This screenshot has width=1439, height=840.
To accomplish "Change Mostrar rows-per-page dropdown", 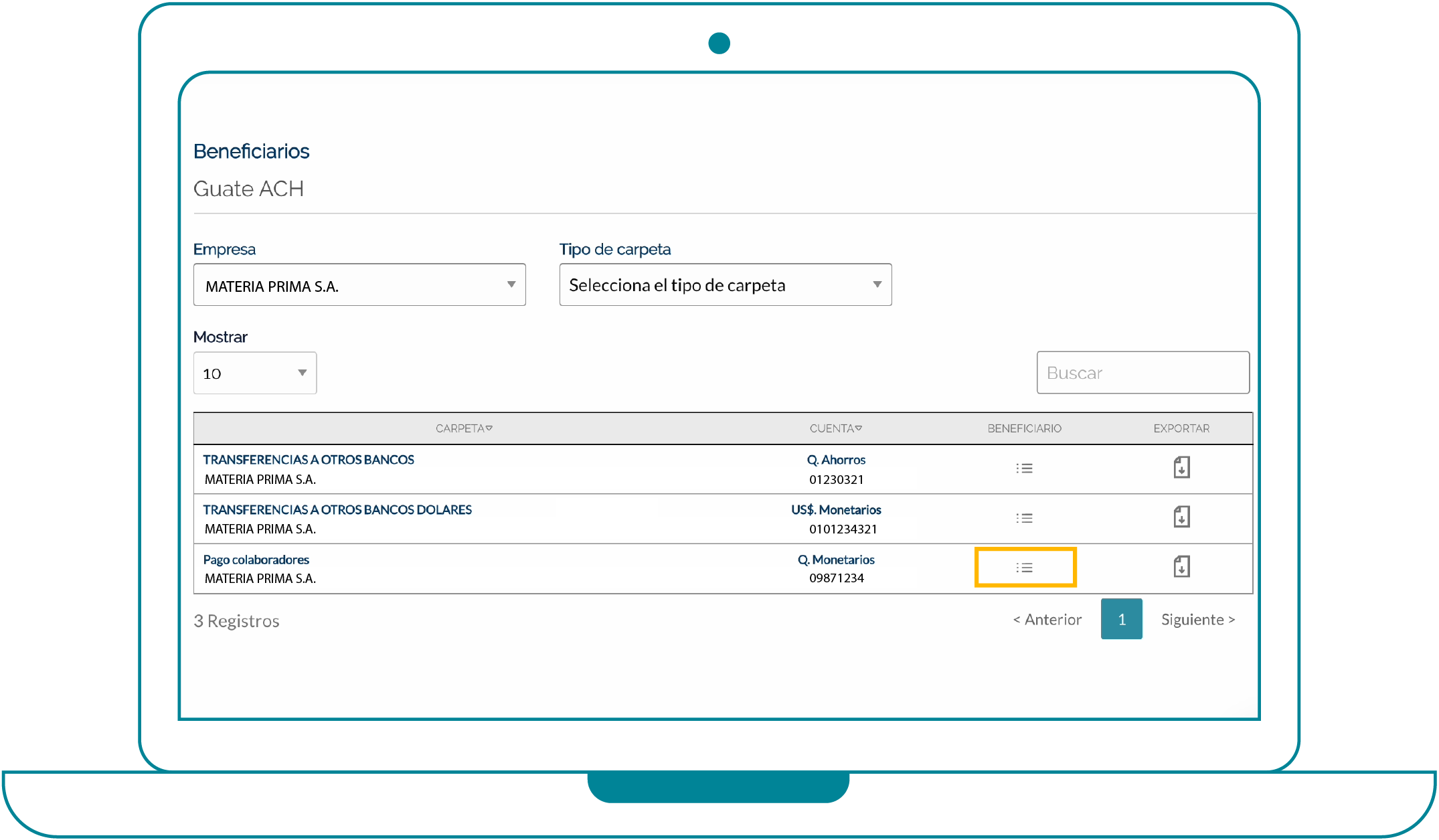I will (x=254, y=373).
